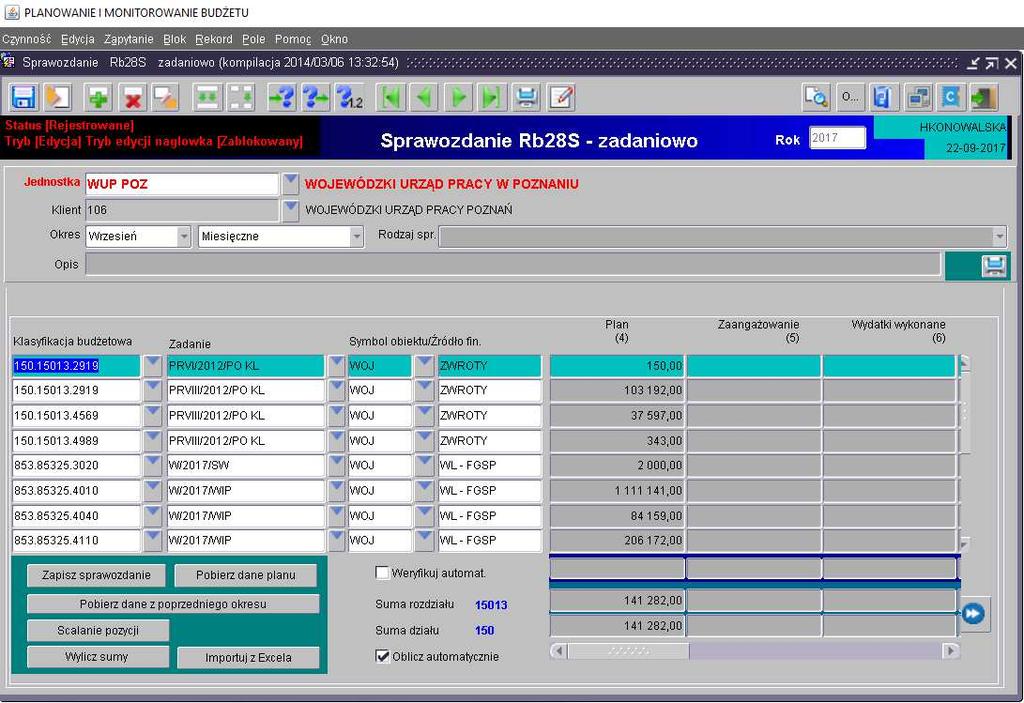Click the question-mark-with-outgoing-arrow query icon
This screenshot has height=703, width=1024.
tap(315, 98)
